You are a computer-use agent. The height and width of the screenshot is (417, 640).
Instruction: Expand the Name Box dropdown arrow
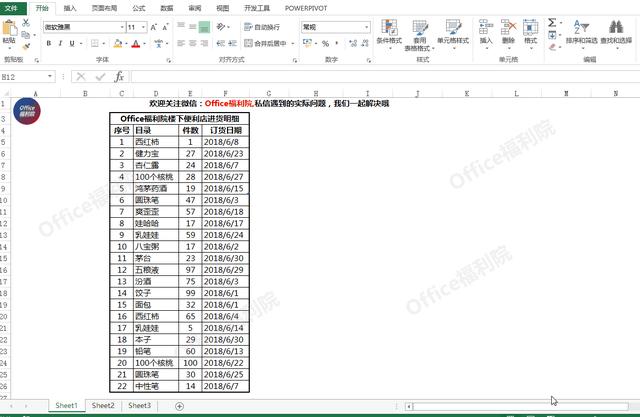[50, 76]
